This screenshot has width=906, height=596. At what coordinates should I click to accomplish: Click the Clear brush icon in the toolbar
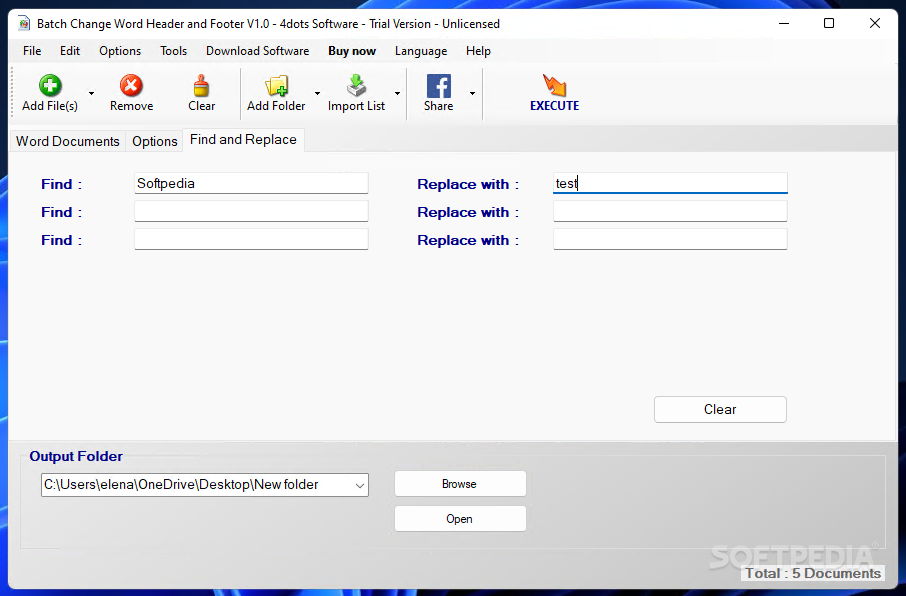201,86
